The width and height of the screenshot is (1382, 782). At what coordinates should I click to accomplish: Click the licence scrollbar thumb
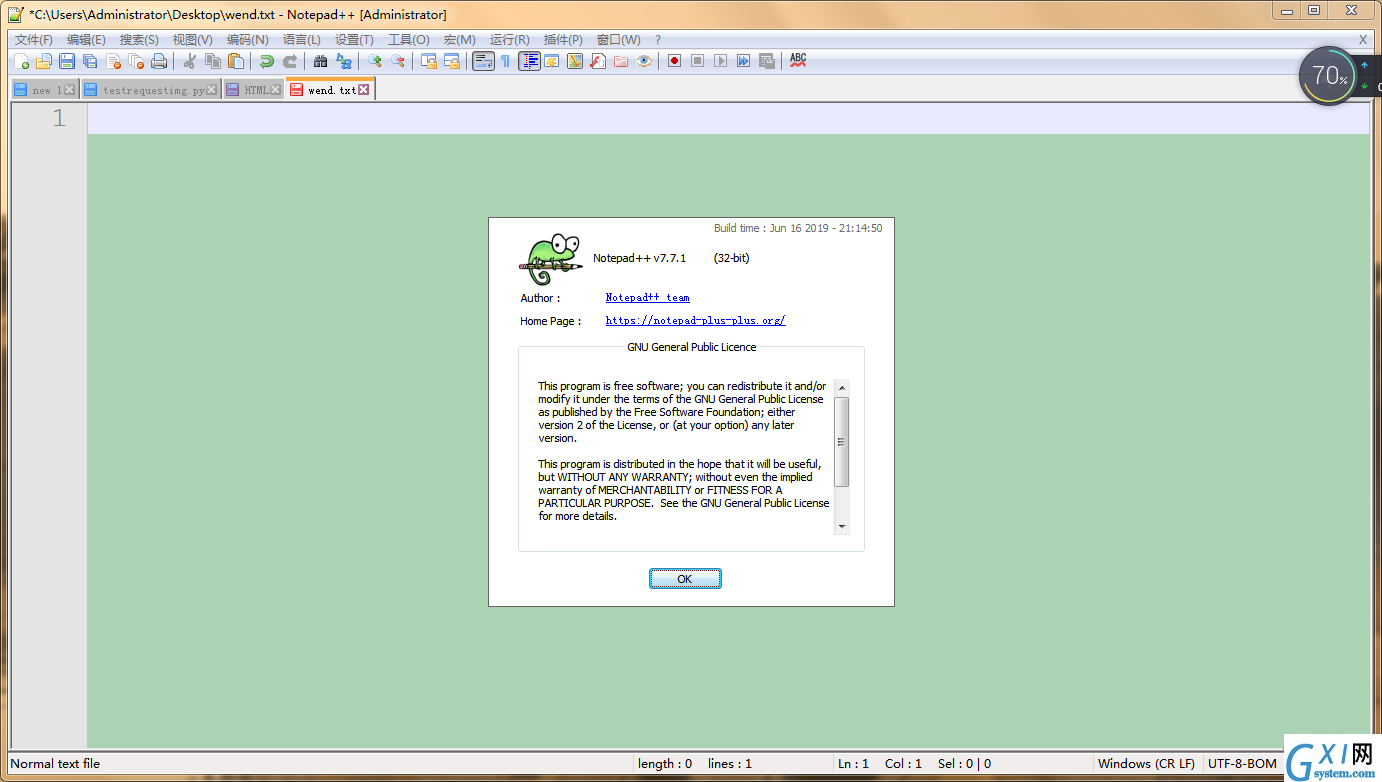842,441
